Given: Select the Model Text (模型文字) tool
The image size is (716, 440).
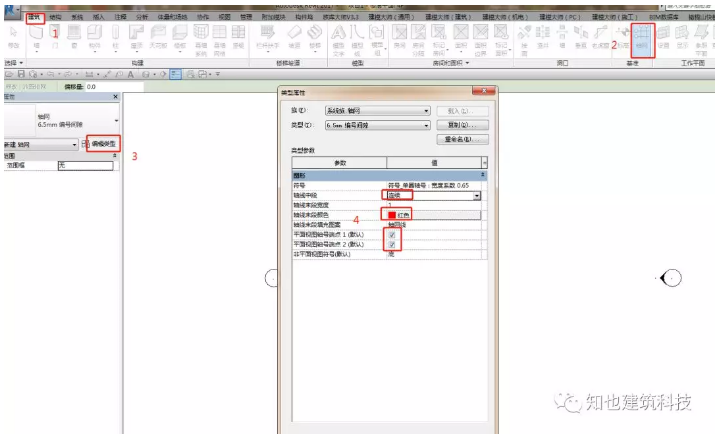Looking at the screenshot, I should [x=338, y=40].
